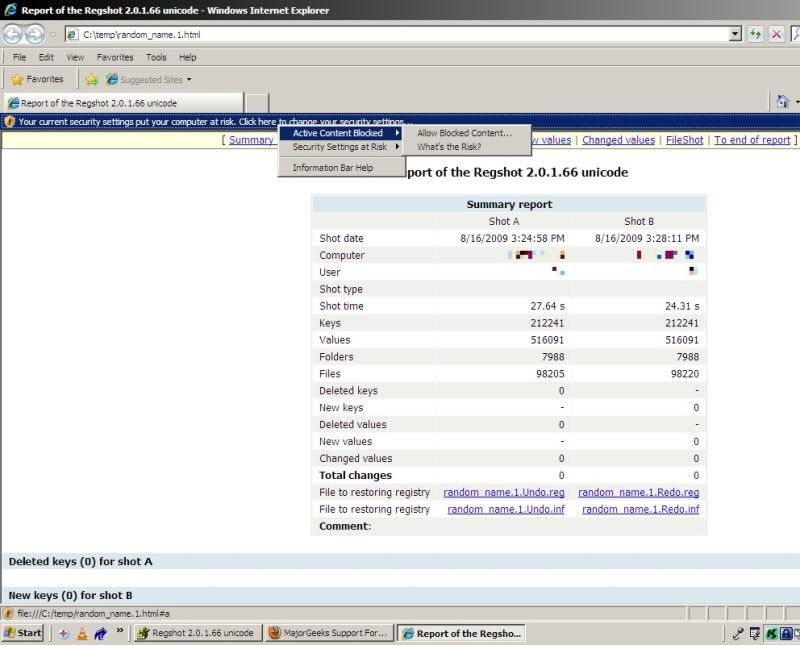Click the security shield icon on information bar
The width and height of the screenshot is (800, 645).
(x=9, y=121)
